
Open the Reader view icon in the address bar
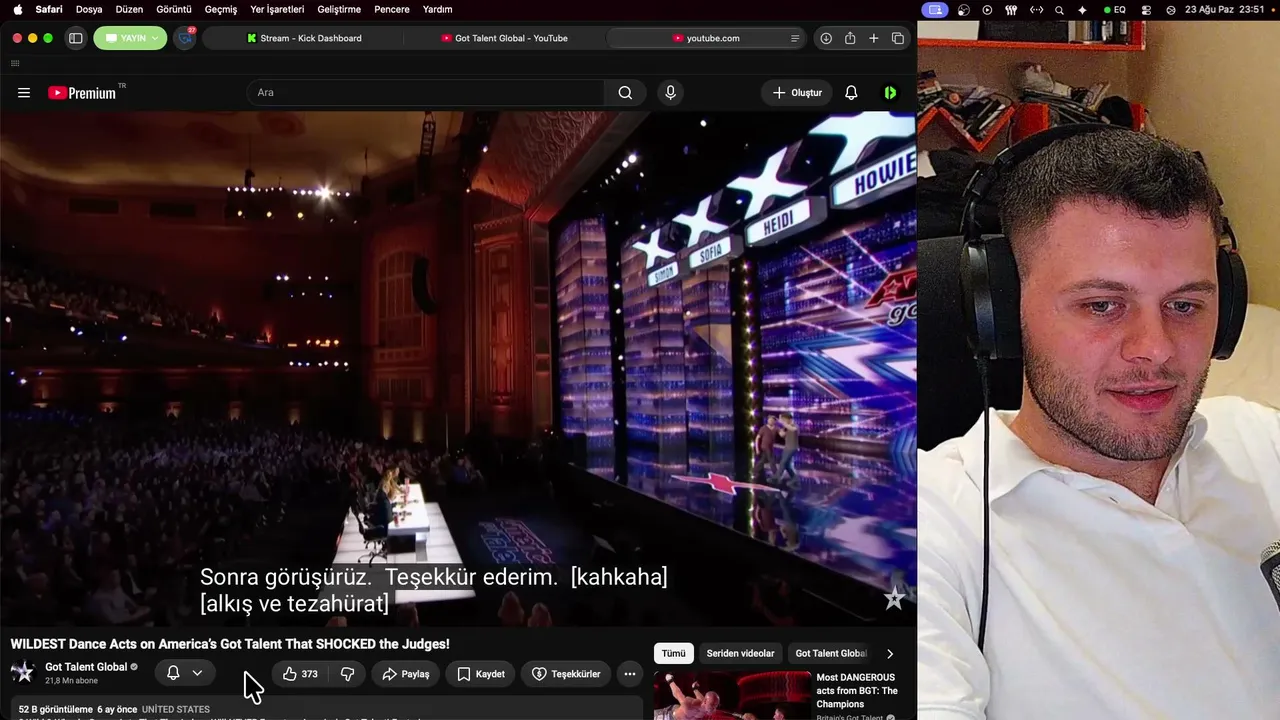point(795,38)
